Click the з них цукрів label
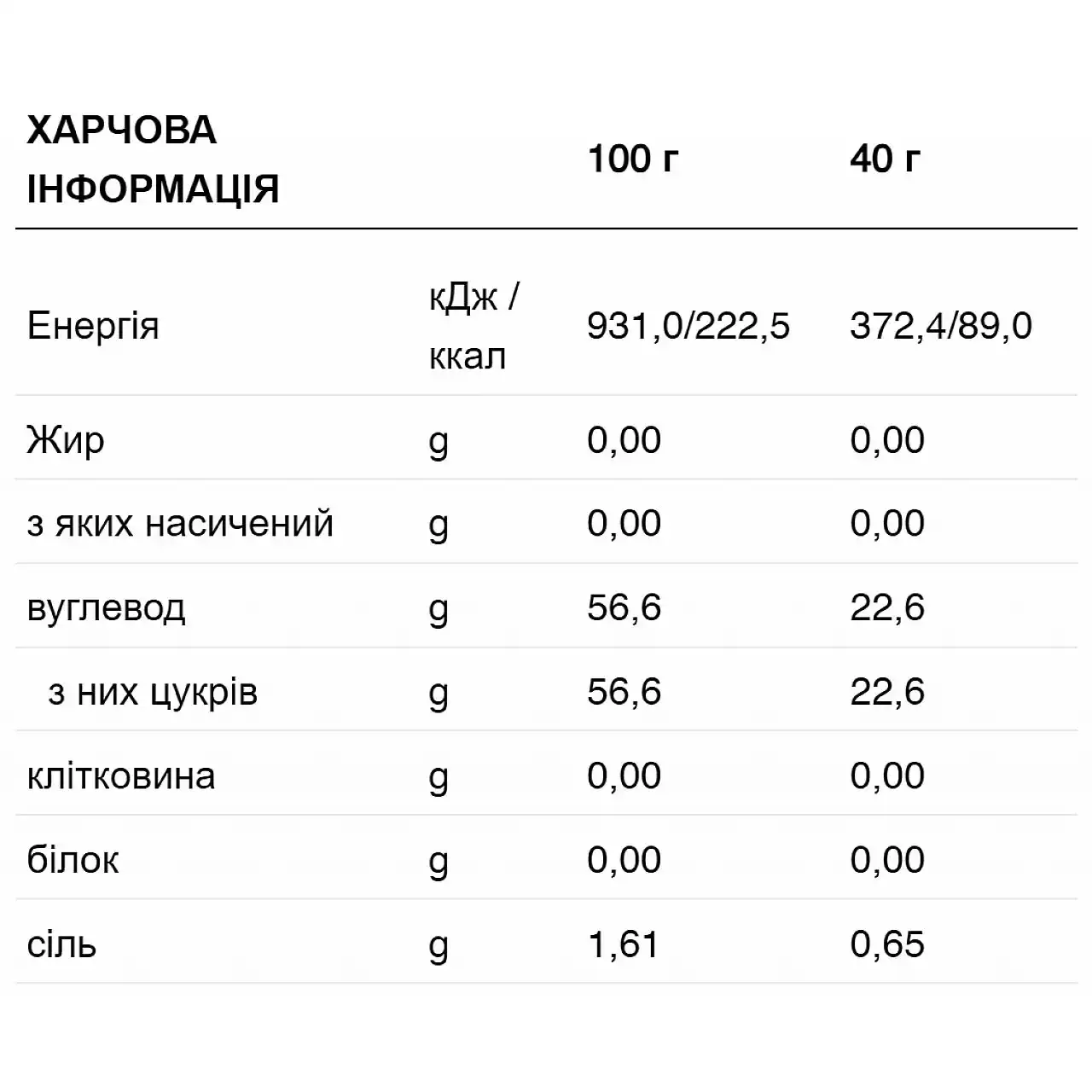This screenshot has width=1092, height=1092. 153,692
